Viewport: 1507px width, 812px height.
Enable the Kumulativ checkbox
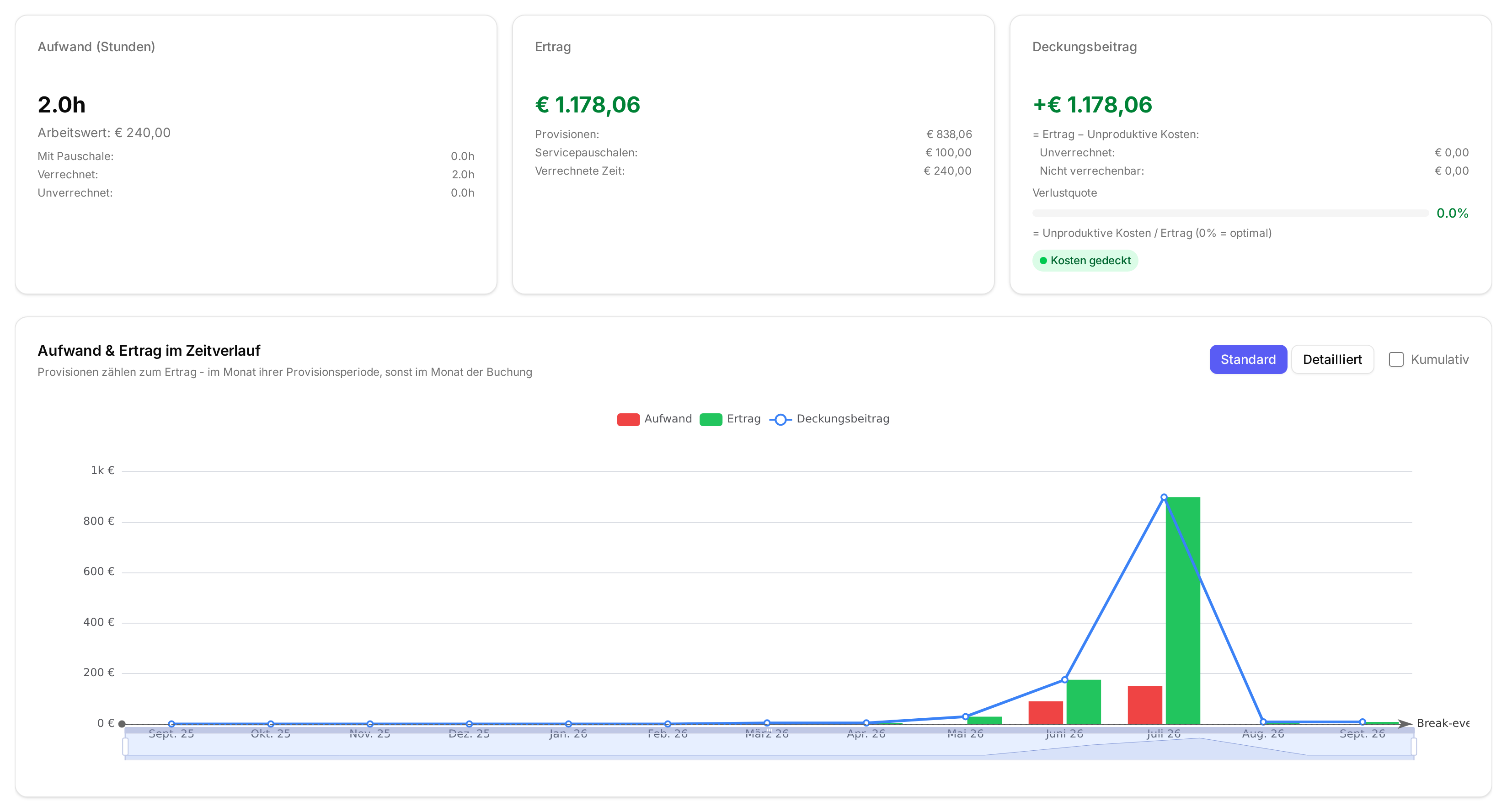1396,359
